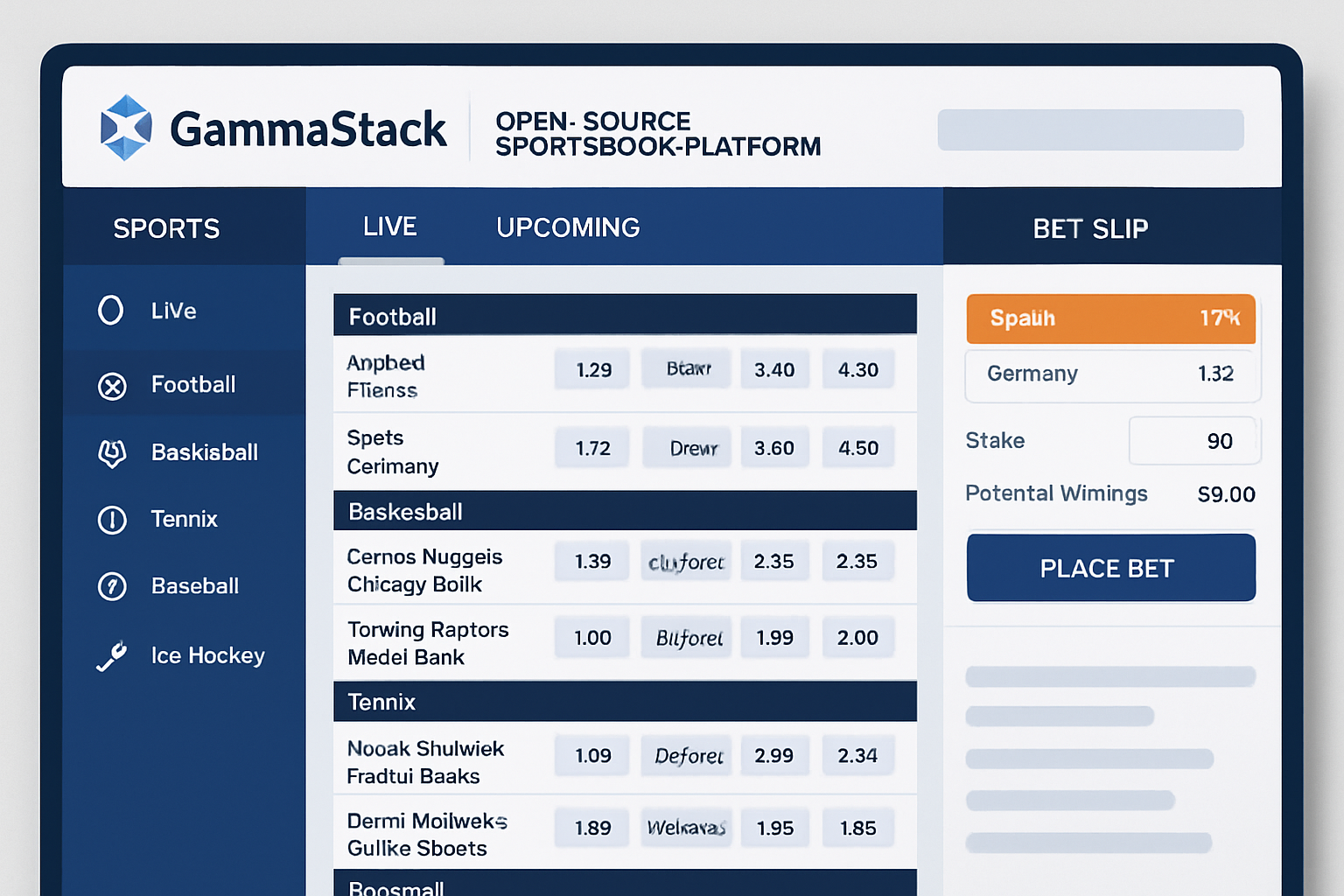
Task: Click the Baskisball icon in sidebar
Action: [x=112, y=453]
